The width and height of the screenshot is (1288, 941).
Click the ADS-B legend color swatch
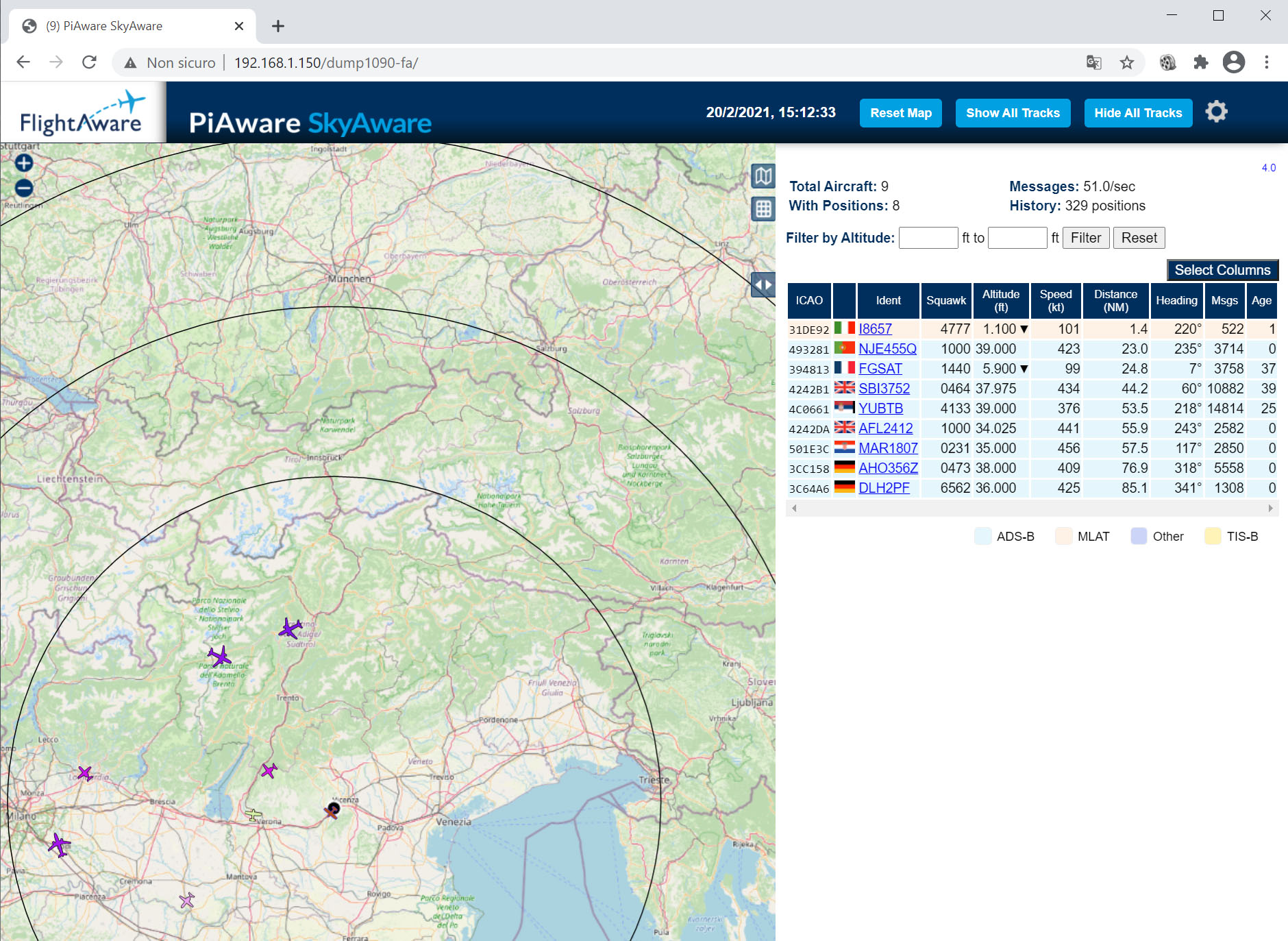point(982,536)
